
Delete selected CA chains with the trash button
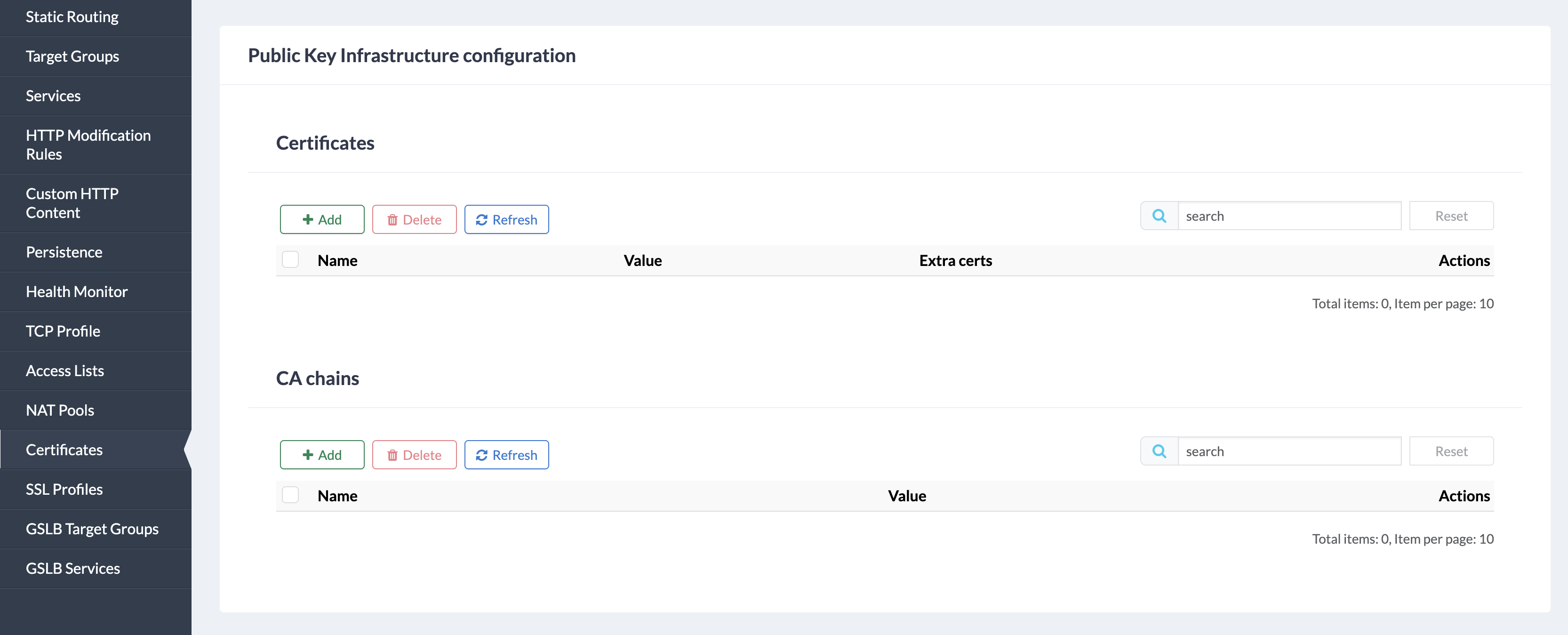point(414,455)
